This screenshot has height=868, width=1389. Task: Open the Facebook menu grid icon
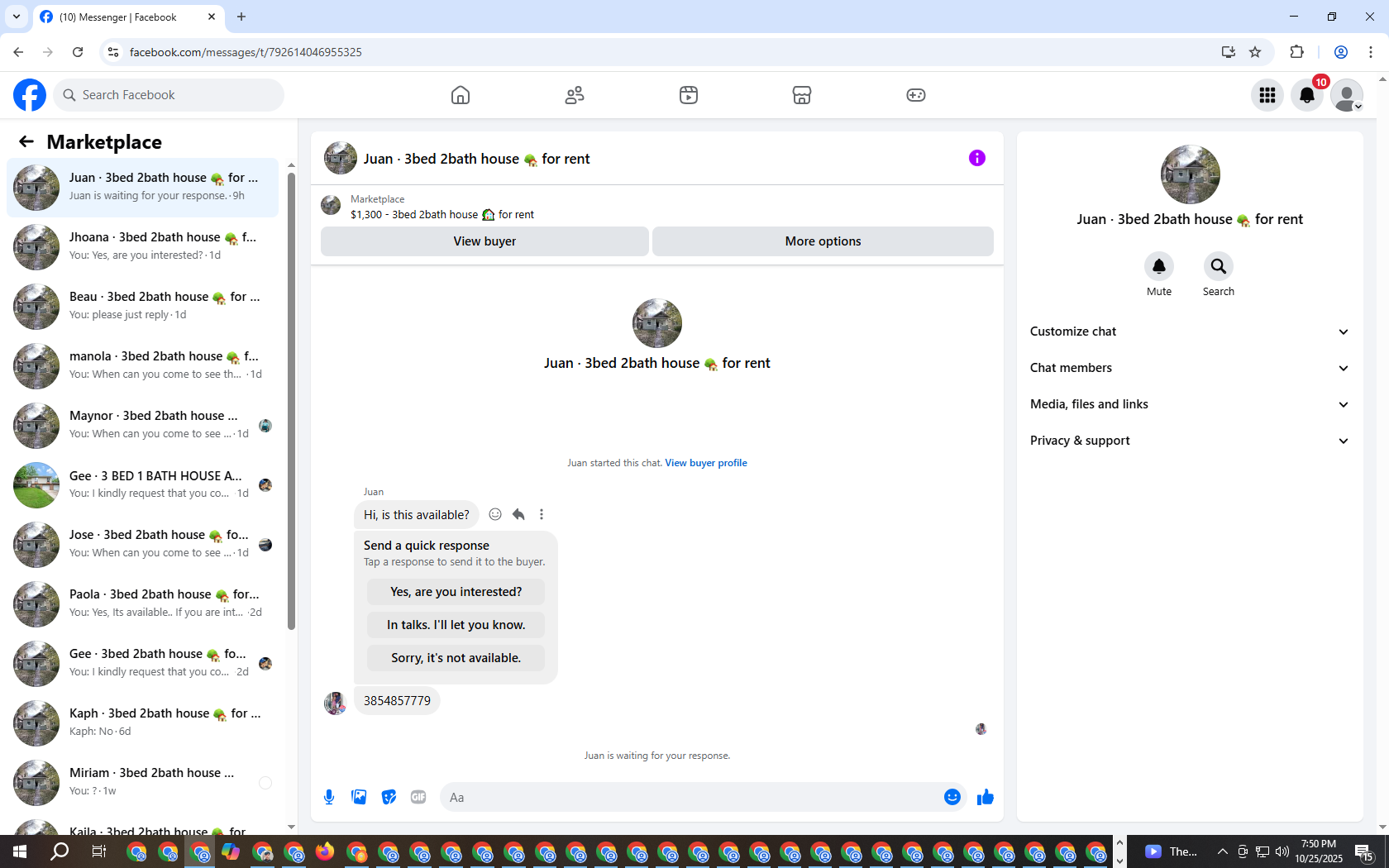[1267, 95]
